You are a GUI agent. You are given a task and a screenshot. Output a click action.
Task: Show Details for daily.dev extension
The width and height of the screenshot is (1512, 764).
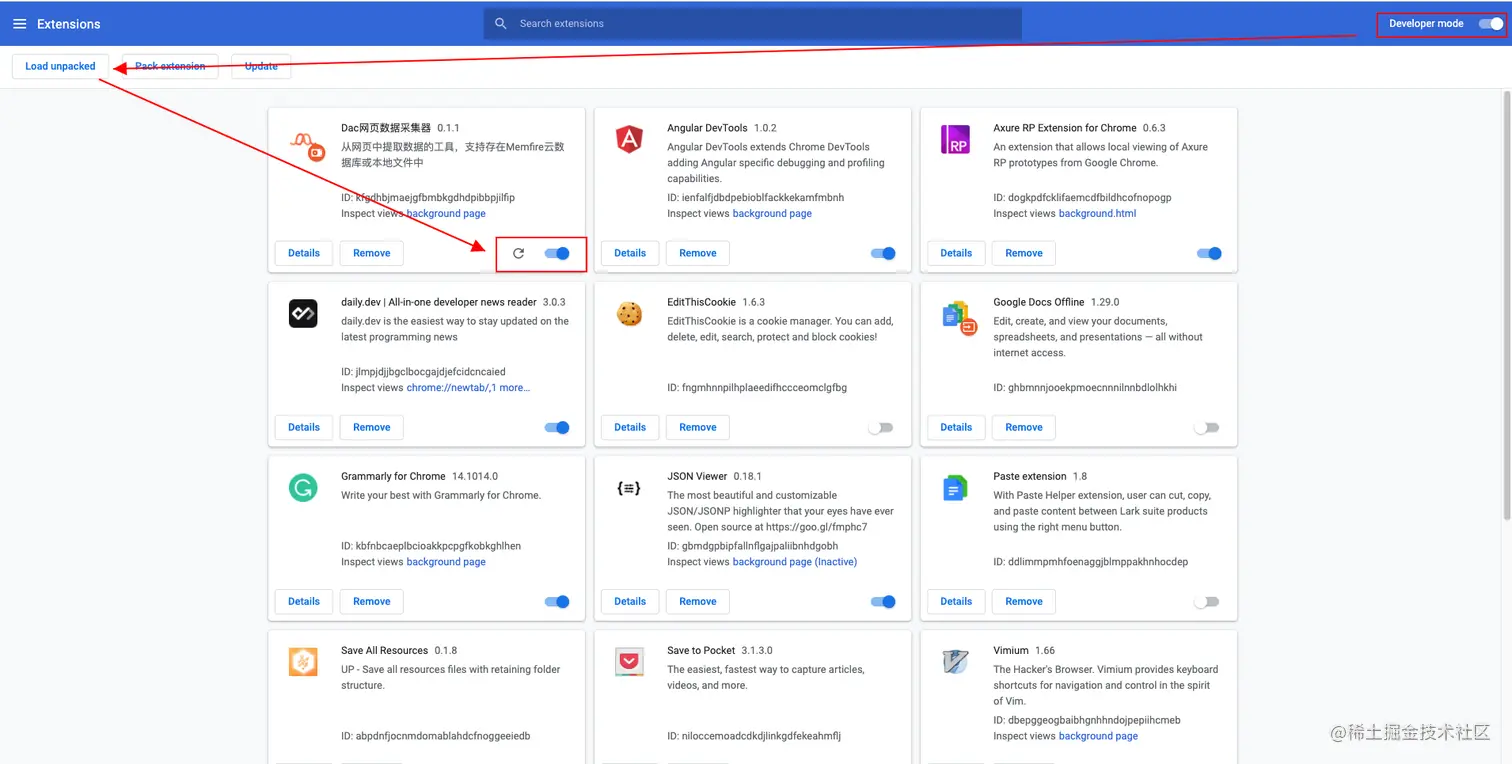click(x=304, y=427)
